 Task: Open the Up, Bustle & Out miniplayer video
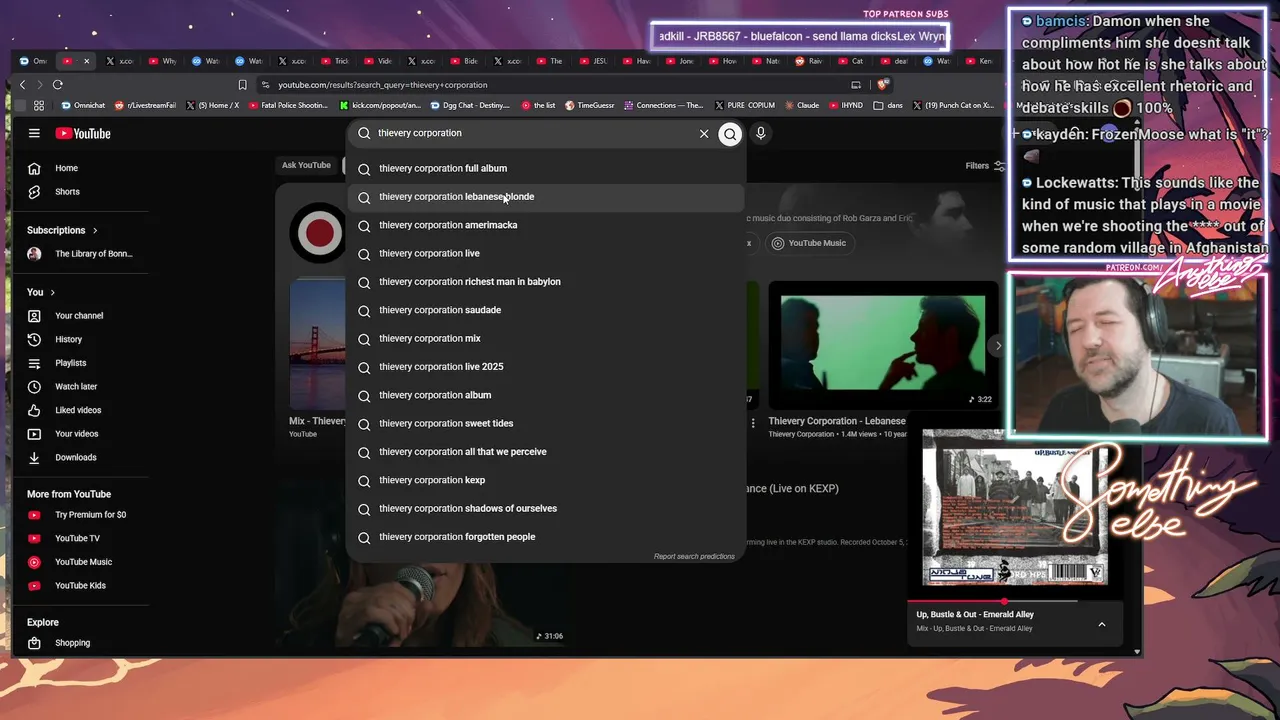click(1015, 508)
